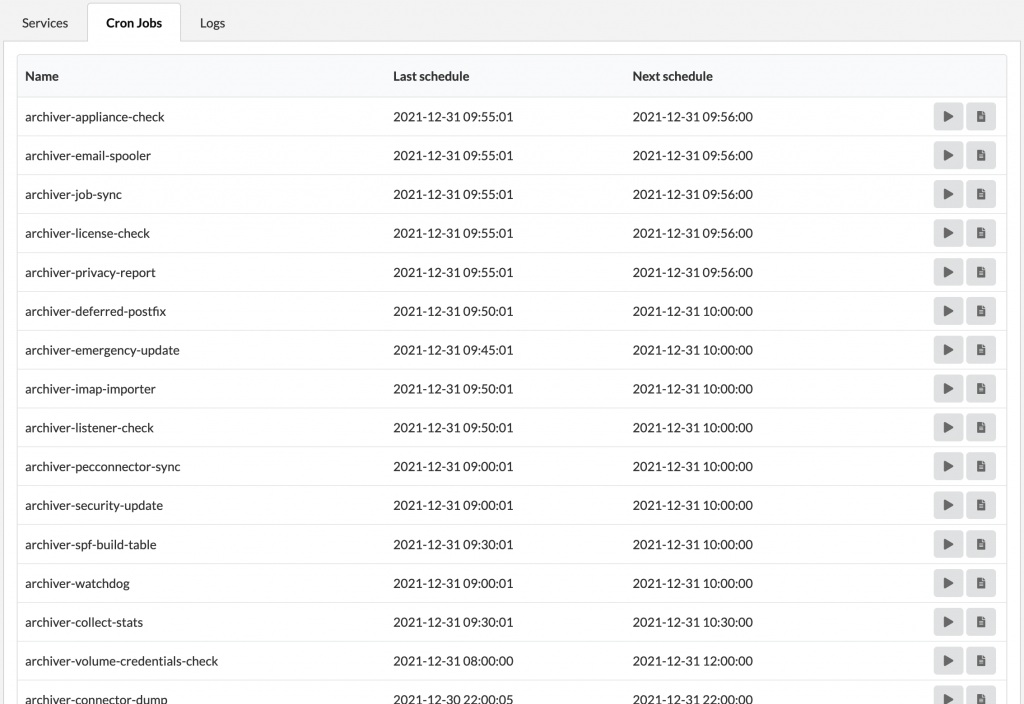
Task: Show log for archiver-emergency-update
Action: coord(981,350)
